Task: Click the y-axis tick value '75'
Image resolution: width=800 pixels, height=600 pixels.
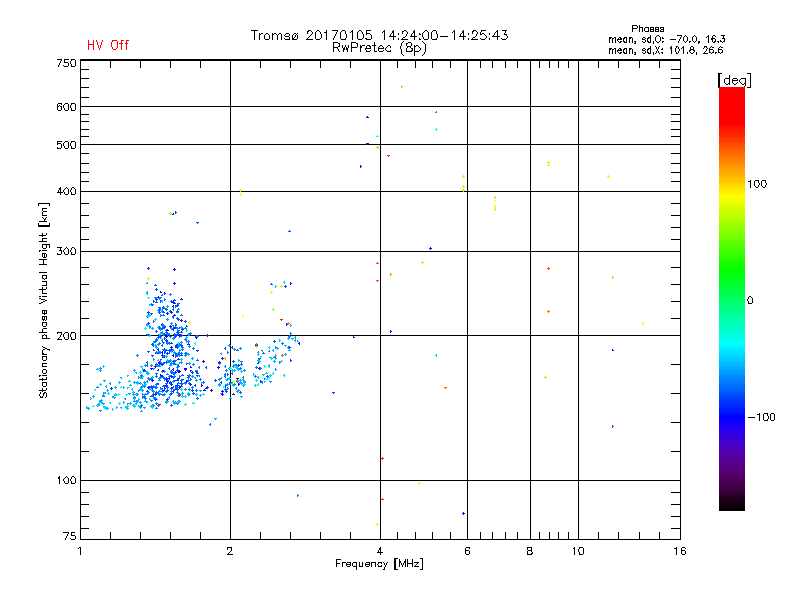Action: (70, 536)
